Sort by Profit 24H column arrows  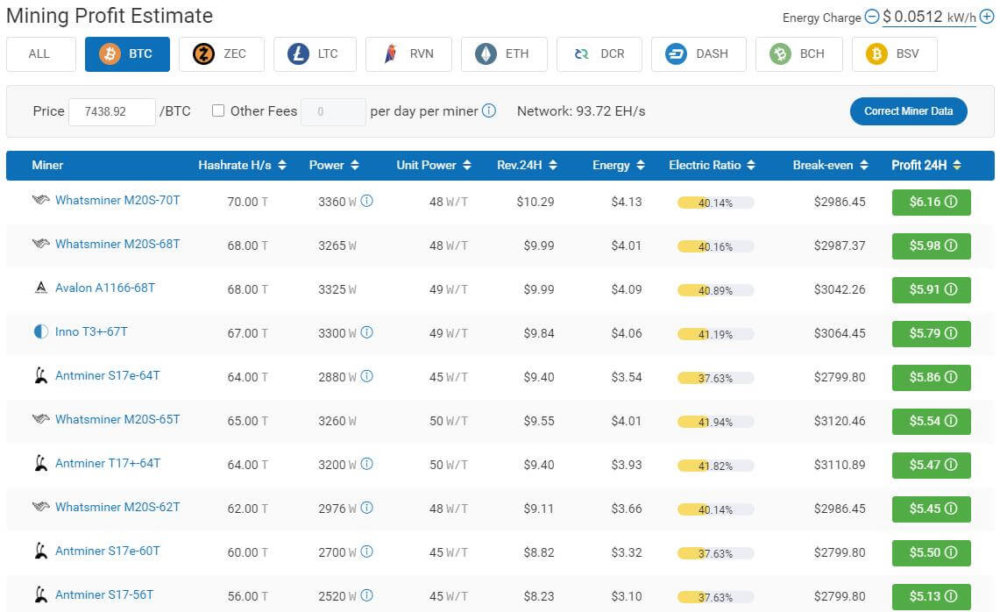957,165
